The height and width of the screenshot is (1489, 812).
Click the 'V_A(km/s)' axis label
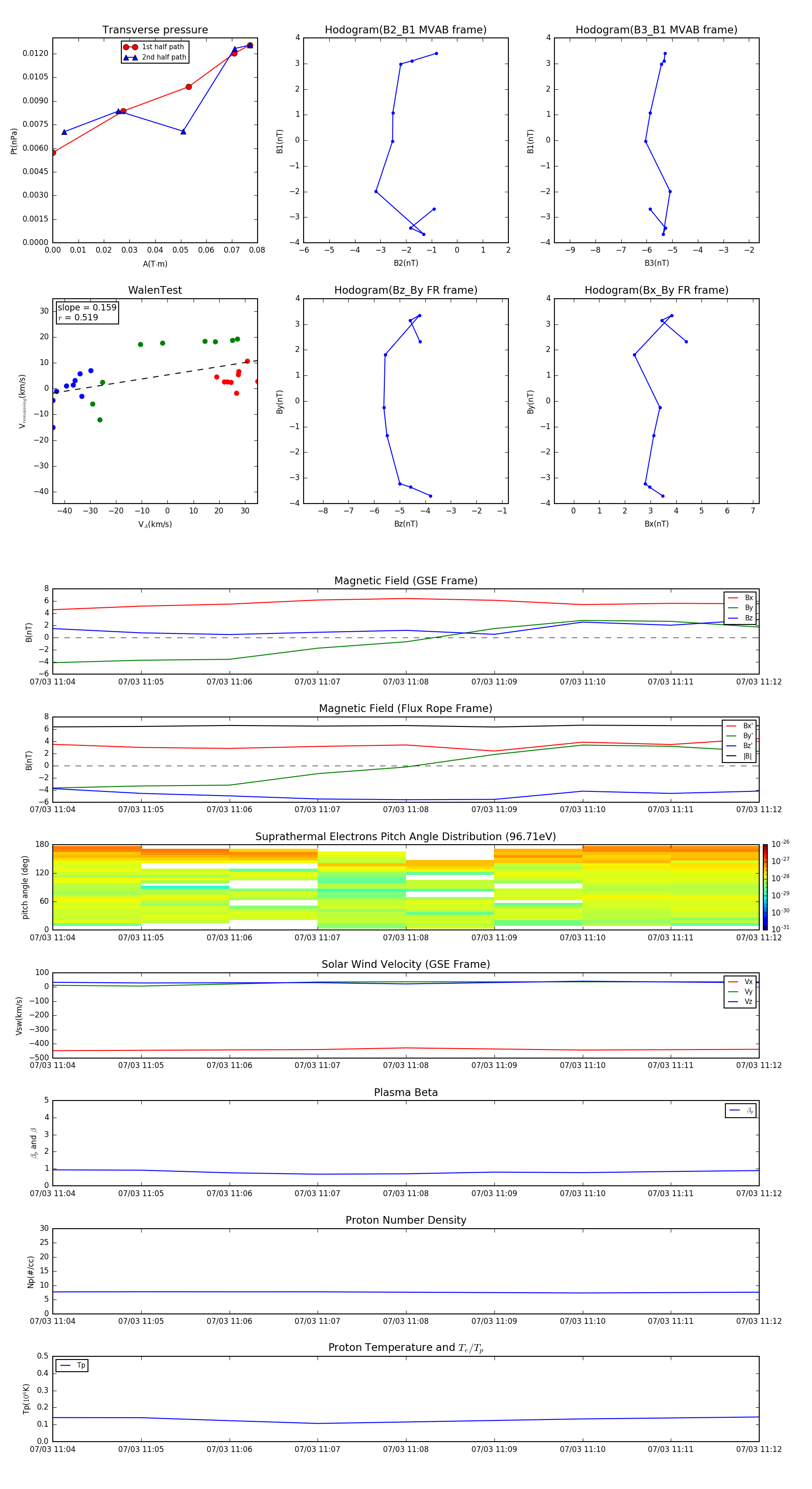155,525
